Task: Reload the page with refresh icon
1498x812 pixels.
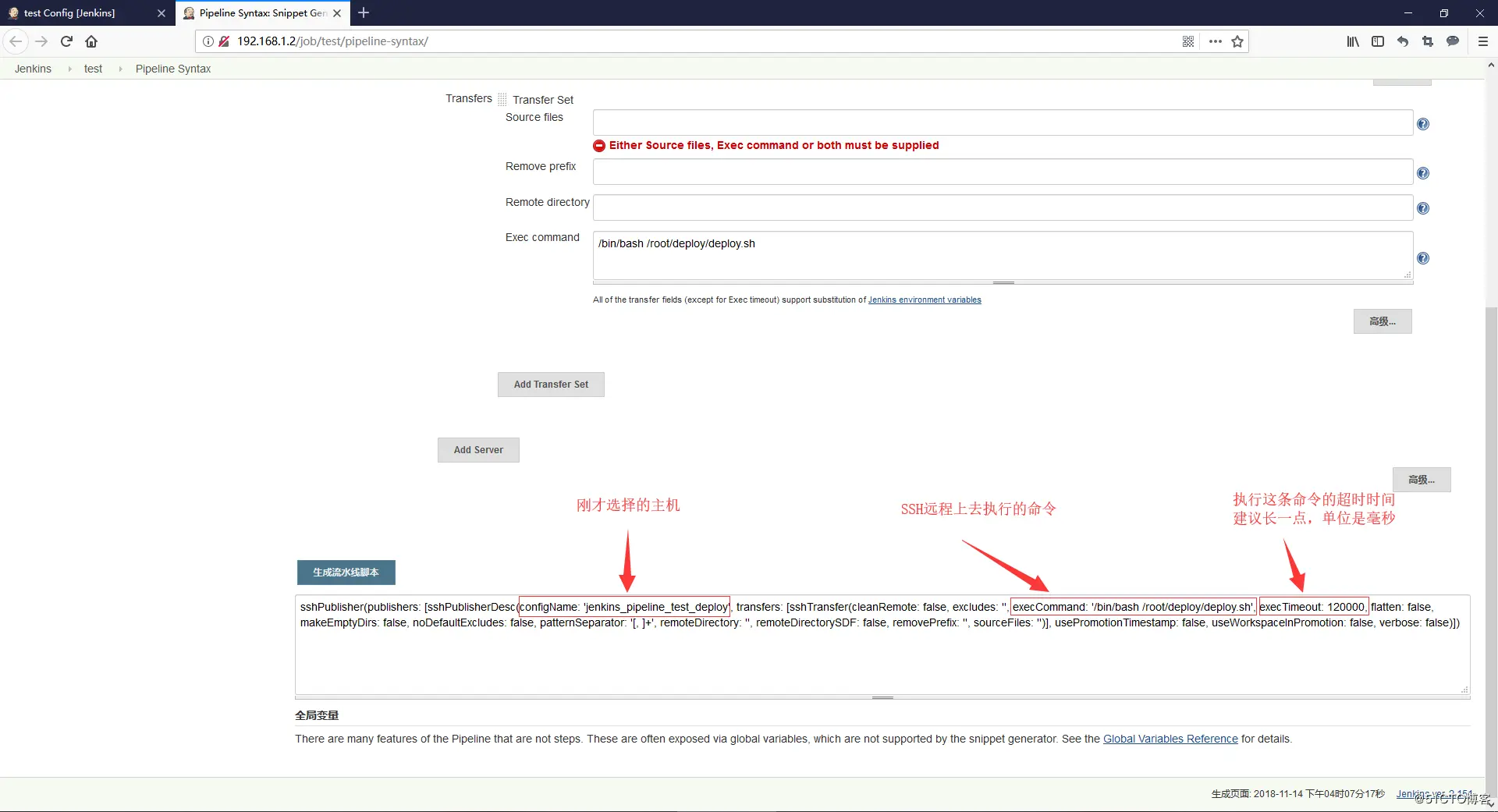Action: tap(66, 41)
